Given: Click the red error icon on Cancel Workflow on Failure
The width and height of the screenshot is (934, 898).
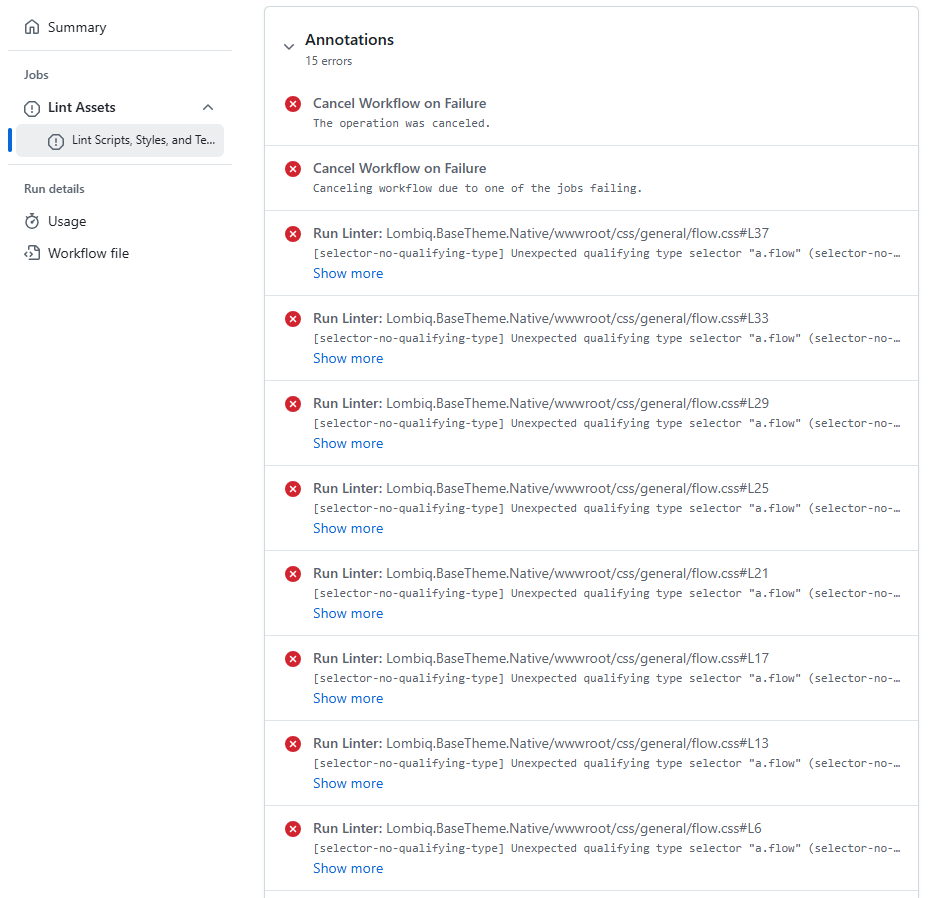Looking at the screenshot, I should 292,103.
